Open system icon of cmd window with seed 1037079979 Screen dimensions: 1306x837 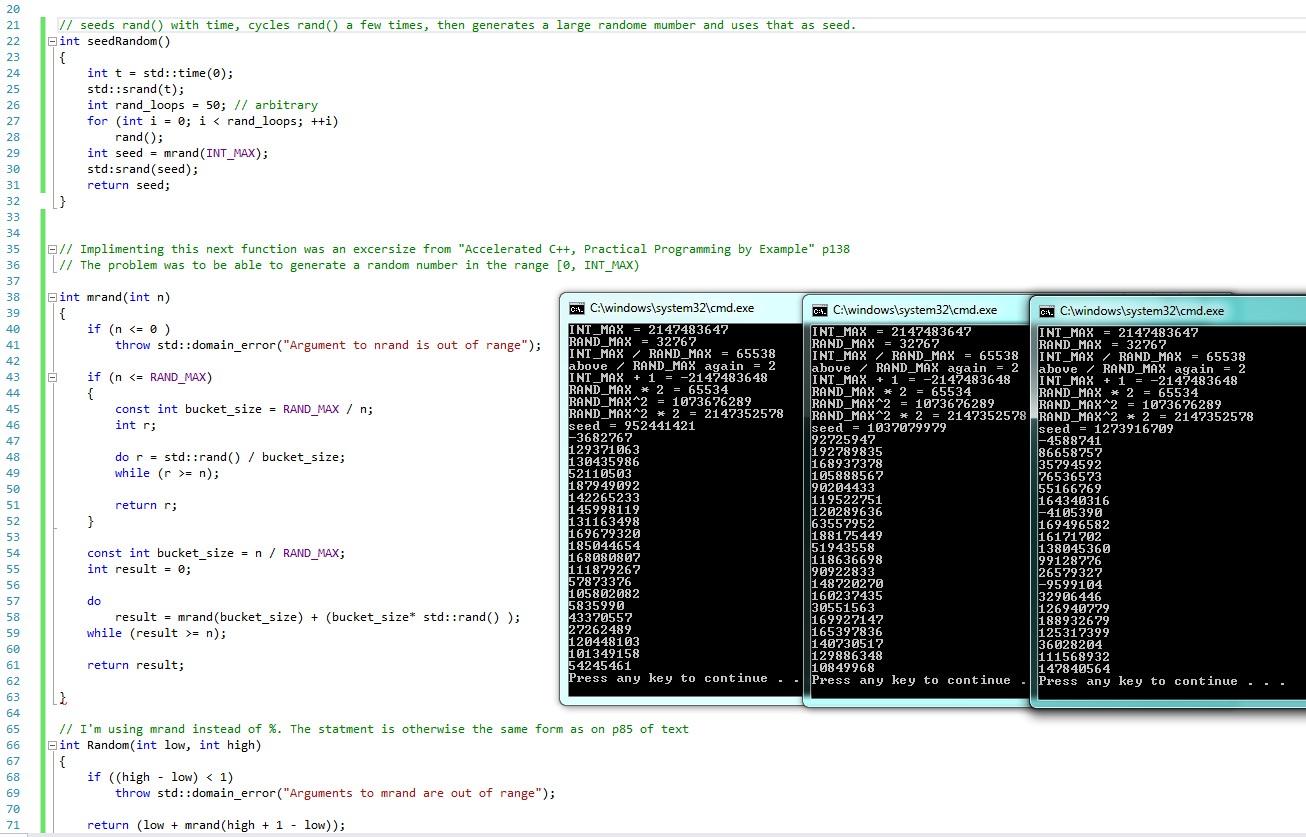[x=819, y=310]
